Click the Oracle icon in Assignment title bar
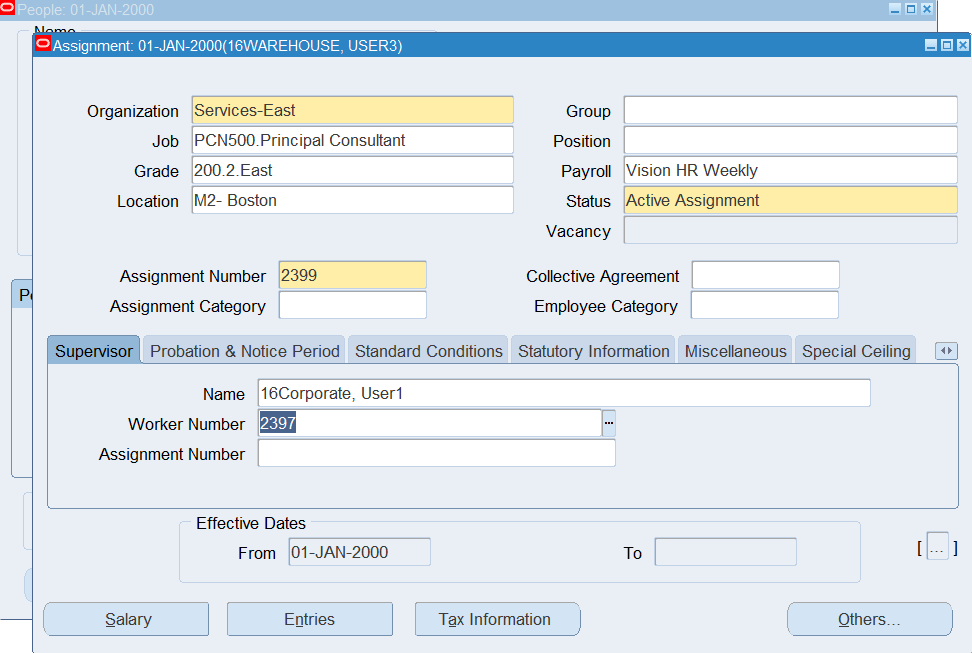This screenshot has width=972, height=653. click(43, 45)
